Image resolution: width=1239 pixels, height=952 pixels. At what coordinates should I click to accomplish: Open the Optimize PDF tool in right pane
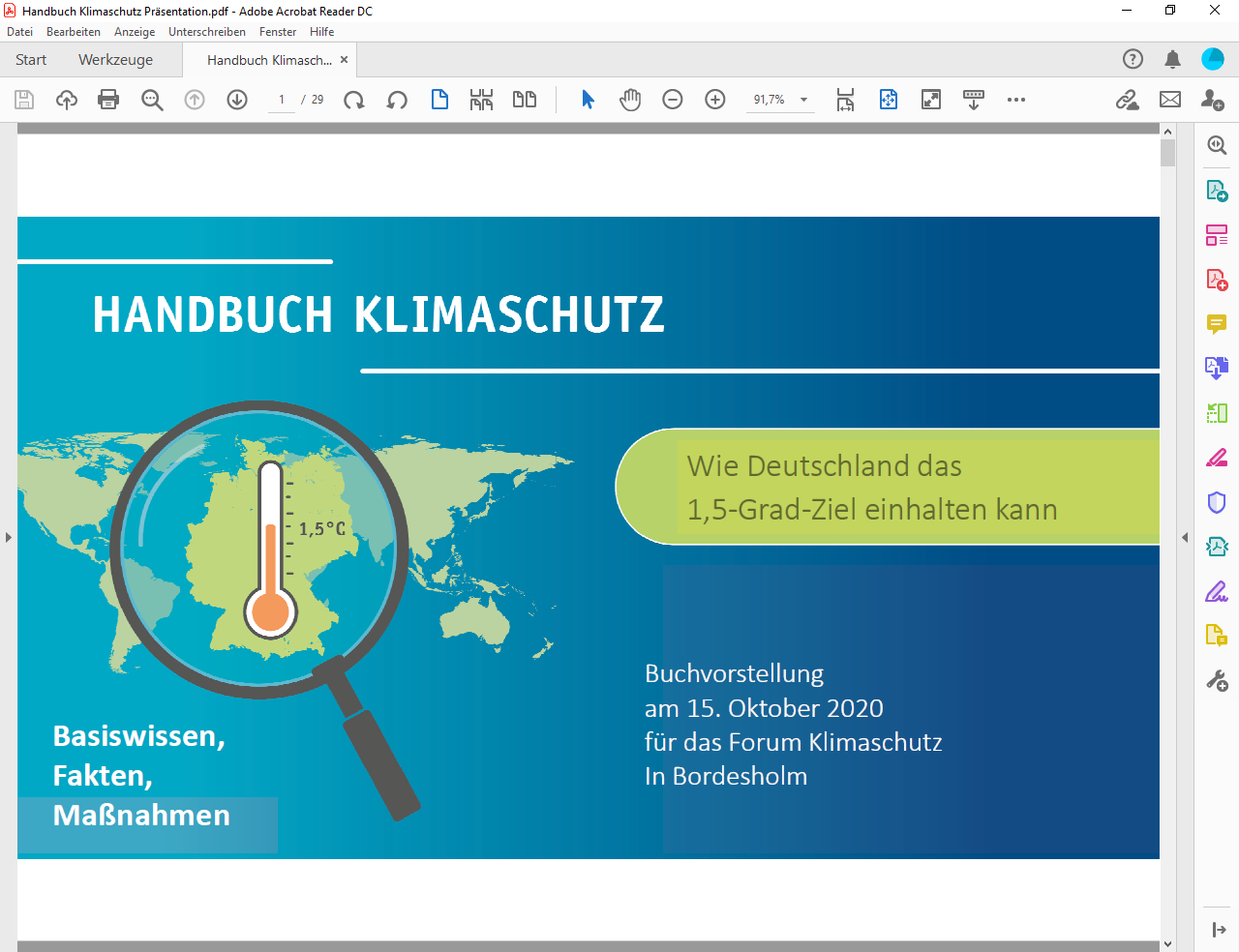(1217, 547)
